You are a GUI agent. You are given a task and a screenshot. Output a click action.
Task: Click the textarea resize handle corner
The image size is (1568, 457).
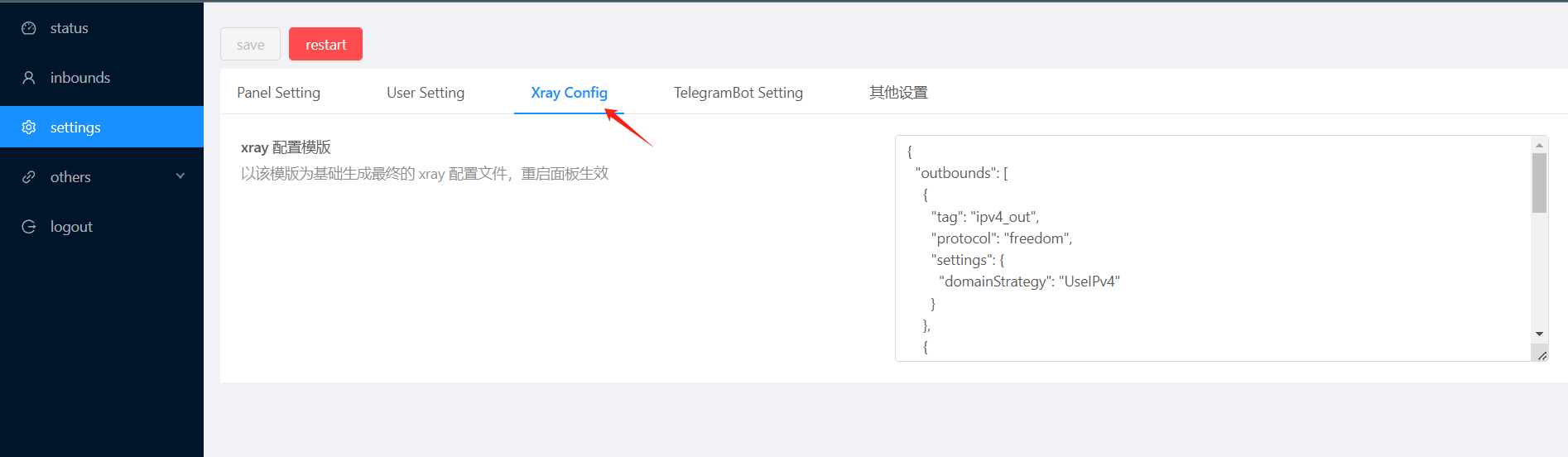coord(1542,355)
